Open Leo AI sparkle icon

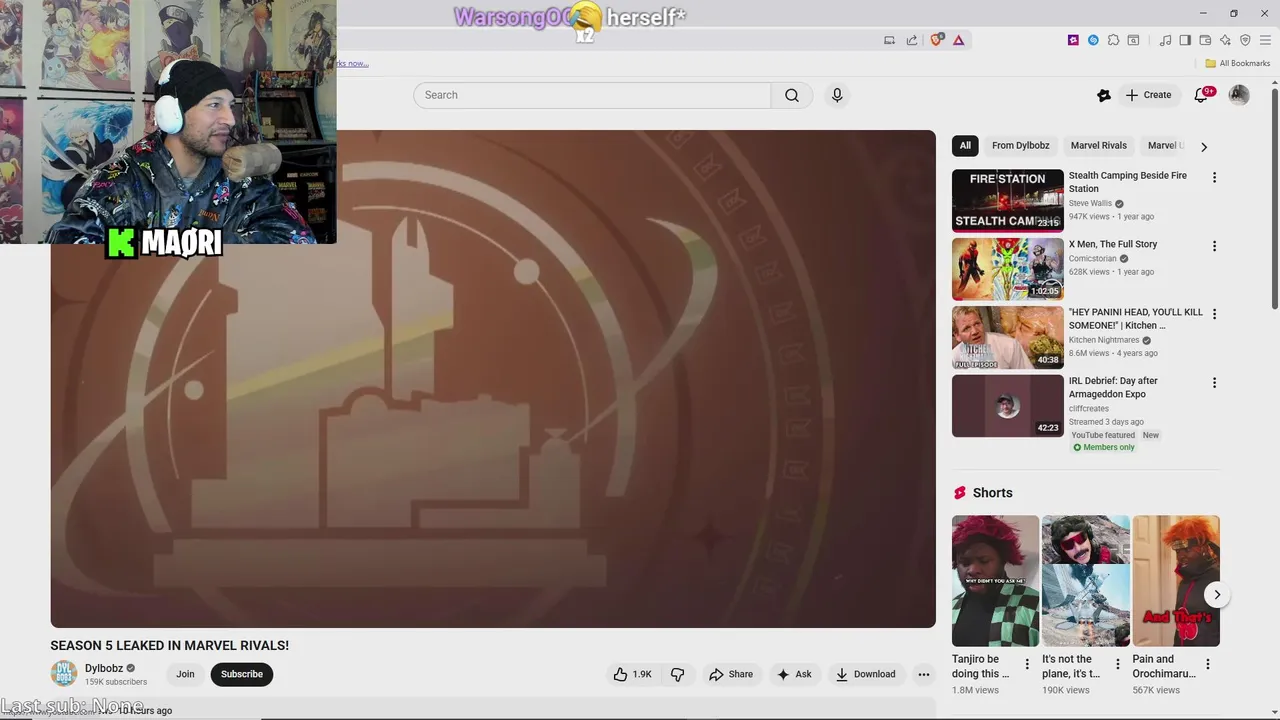coord(1225,40)
